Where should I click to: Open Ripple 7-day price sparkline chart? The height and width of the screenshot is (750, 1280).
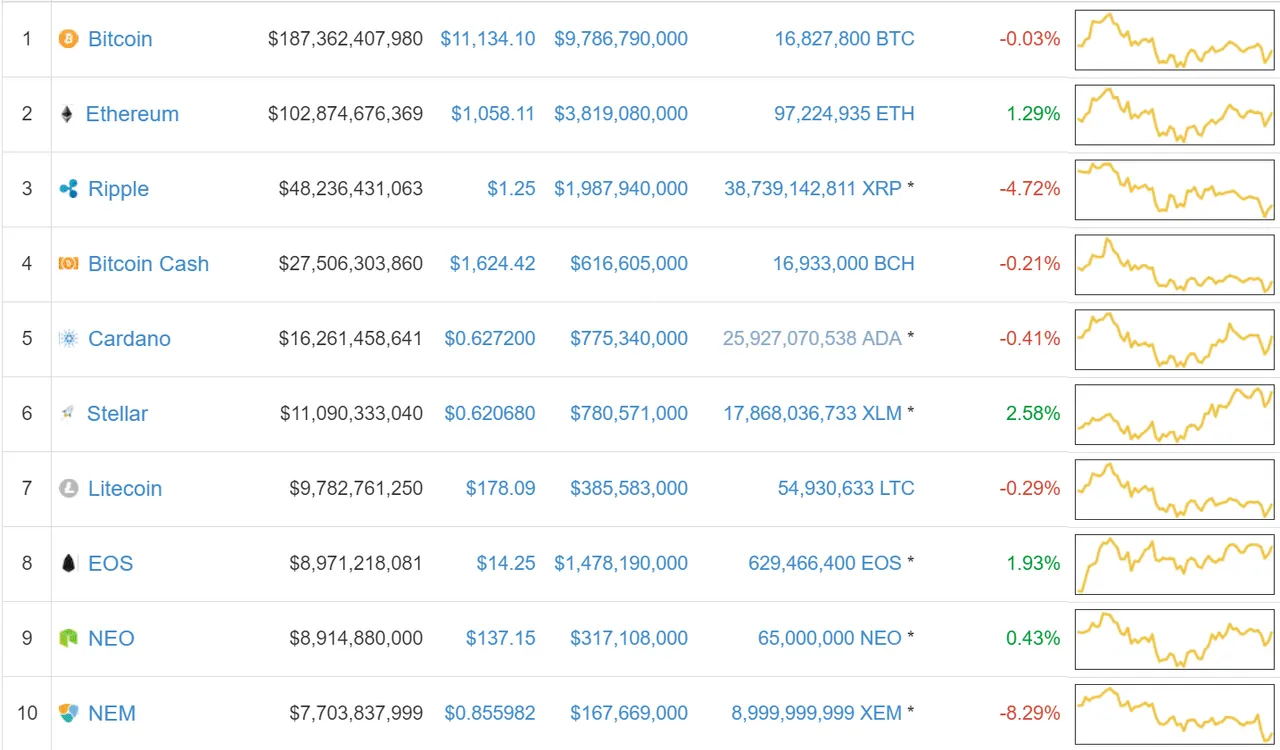coord(1175,190)
